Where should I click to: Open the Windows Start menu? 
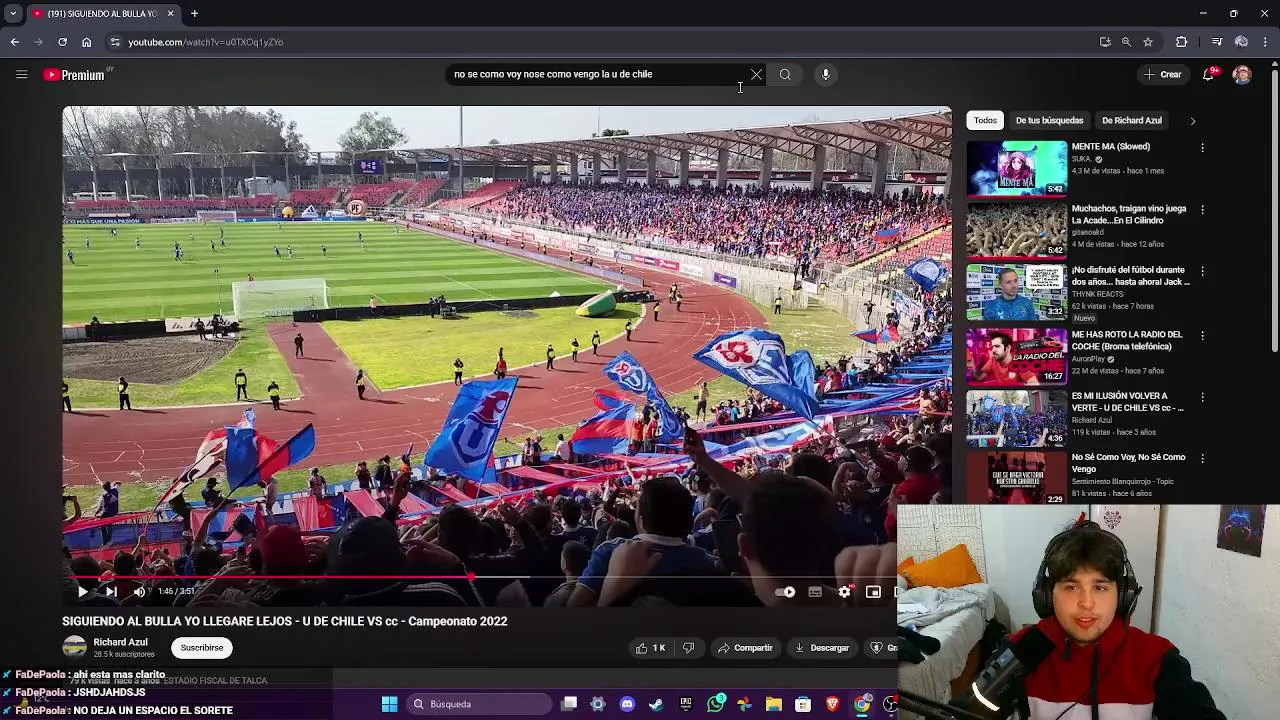389,704
